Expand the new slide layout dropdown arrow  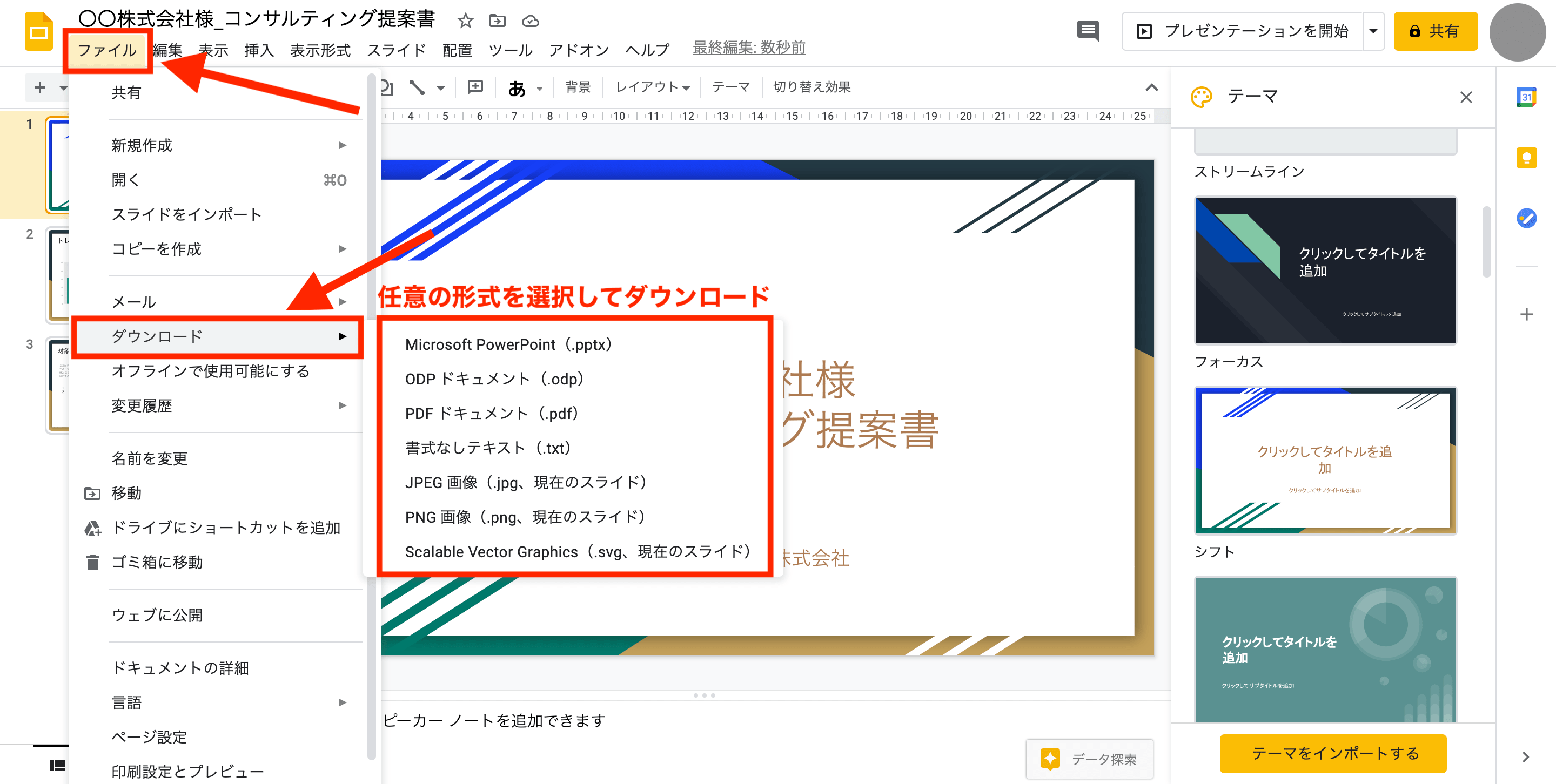coord(63,88)
